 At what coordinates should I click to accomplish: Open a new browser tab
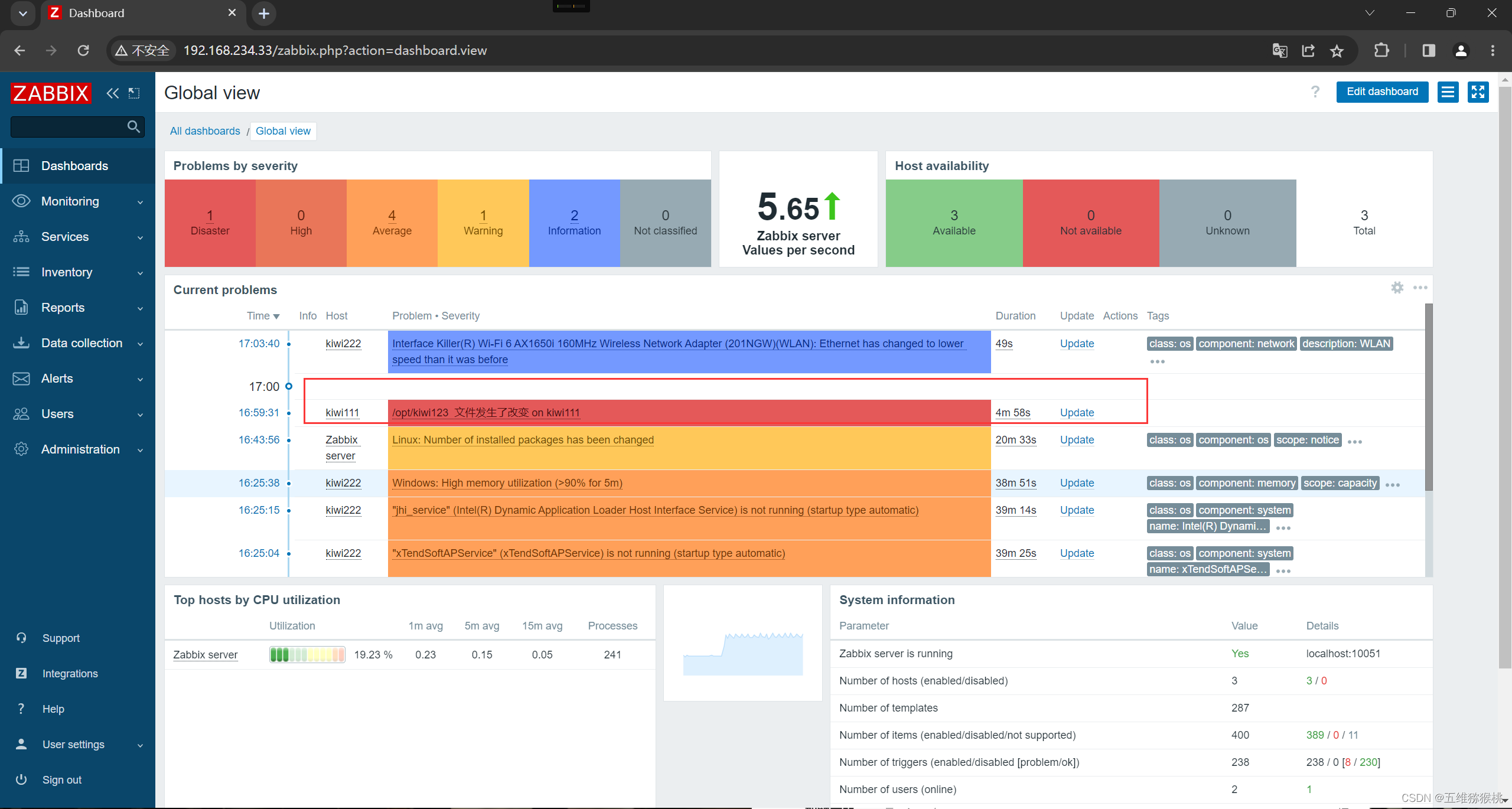[x=264, y=13]
